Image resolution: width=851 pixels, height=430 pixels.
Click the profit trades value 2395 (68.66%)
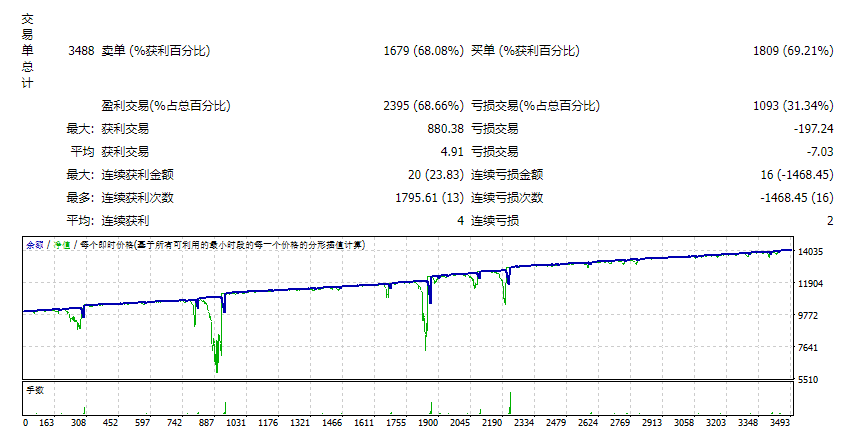point(423,105)
